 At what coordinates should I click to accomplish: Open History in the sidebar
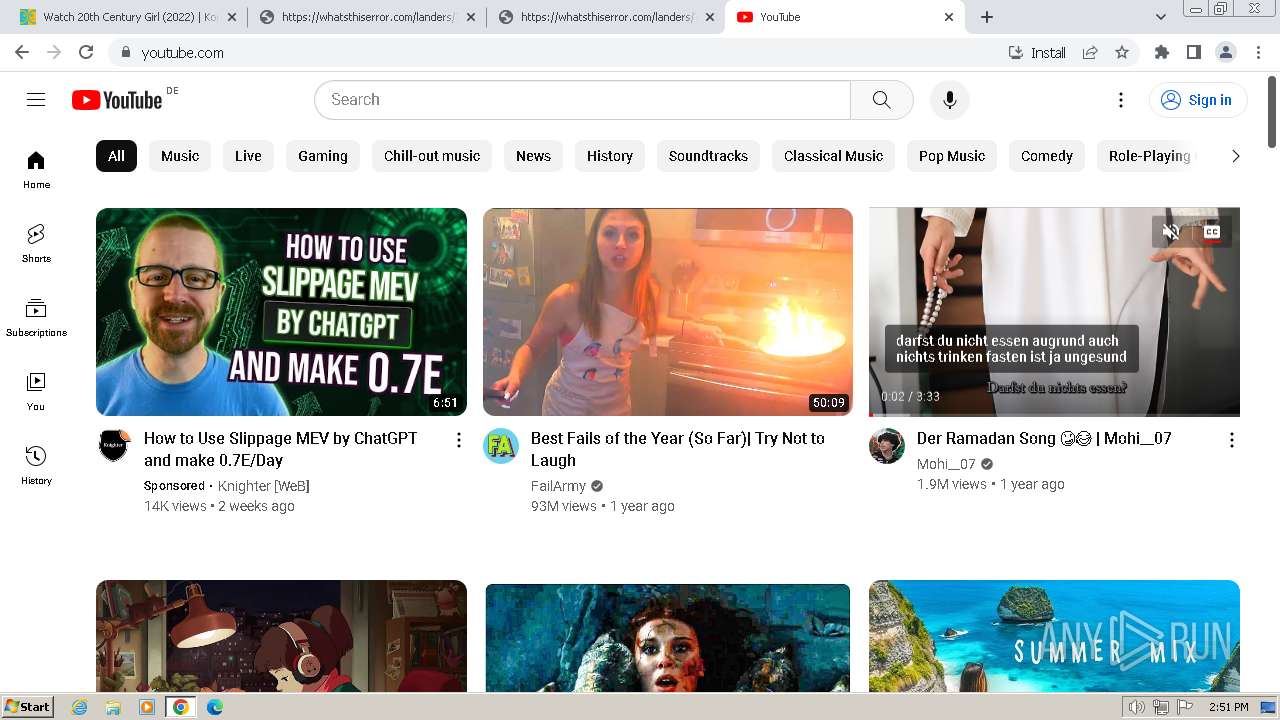tap(36, 466)
